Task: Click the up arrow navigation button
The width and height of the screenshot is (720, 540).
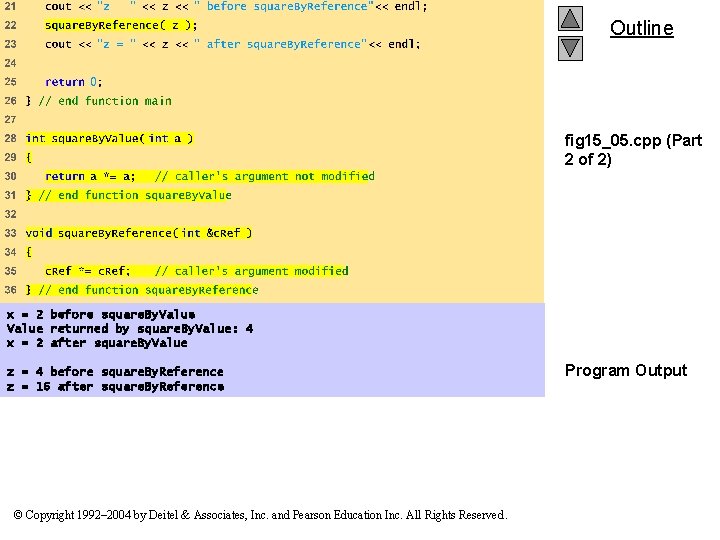Action: (x=570, y=18)
